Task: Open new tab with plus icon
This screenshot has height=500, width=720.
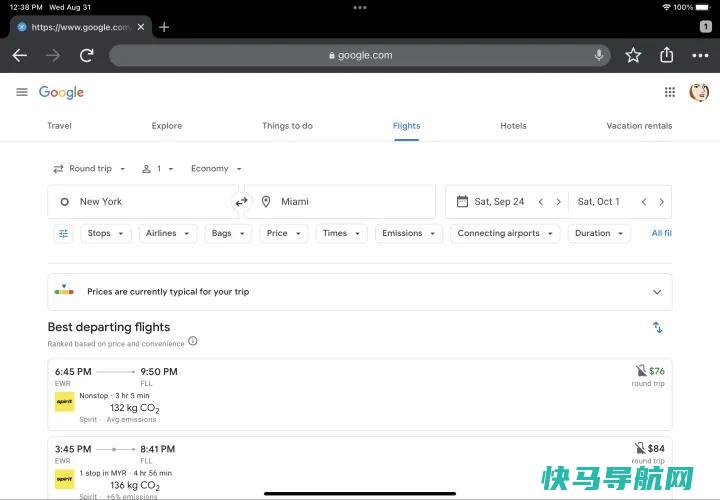Action: point(164,27)
